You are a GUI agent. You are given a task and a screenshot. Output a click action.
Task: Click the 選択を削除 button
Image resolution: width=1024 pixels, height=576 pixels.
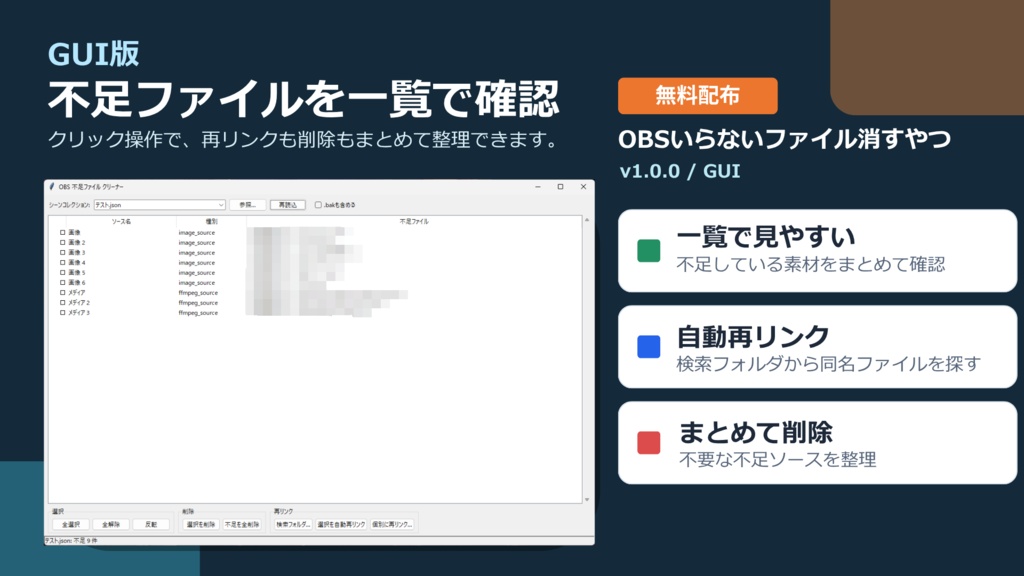click(201, 524)
